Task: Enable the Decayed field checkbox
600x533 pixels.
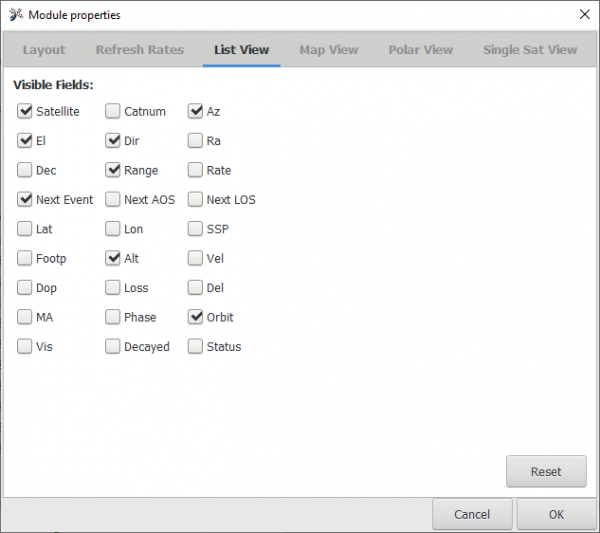Action: (x=113, y=347)
